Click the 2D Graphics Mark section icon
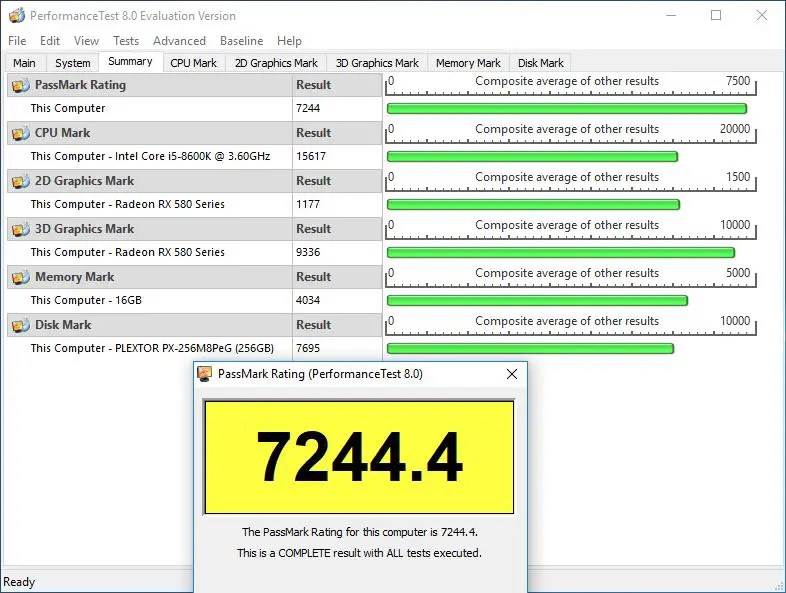The width and height of the screenshot is (786, 593). 21,181
